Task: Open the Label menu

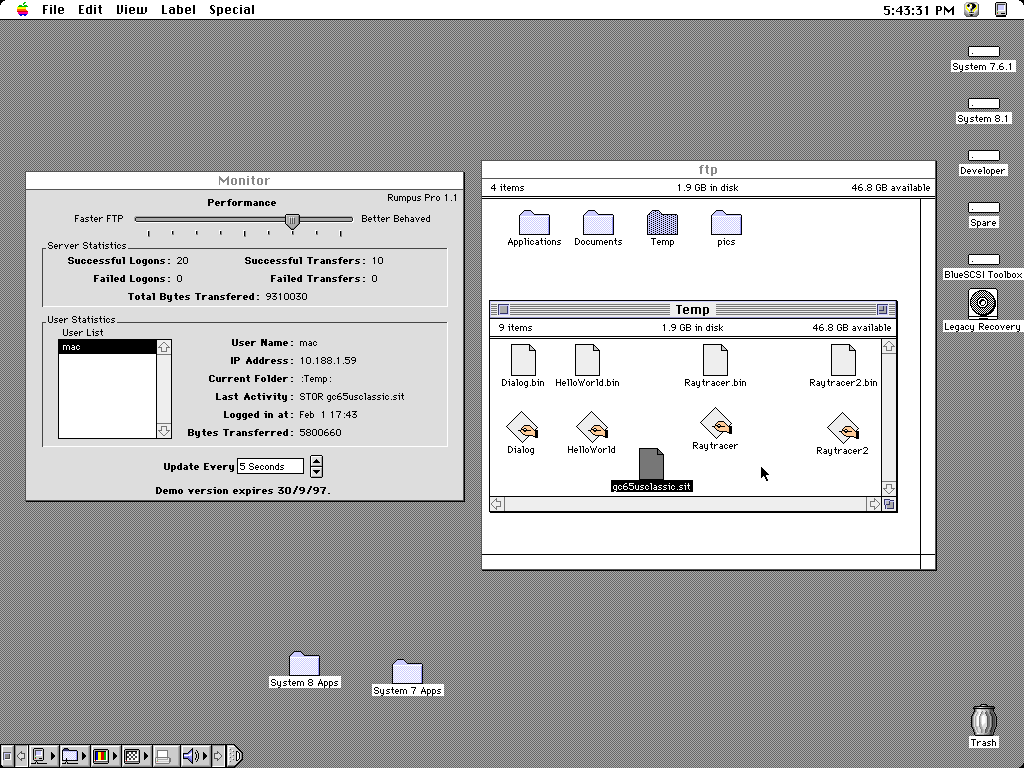Action: click(178, 10)
